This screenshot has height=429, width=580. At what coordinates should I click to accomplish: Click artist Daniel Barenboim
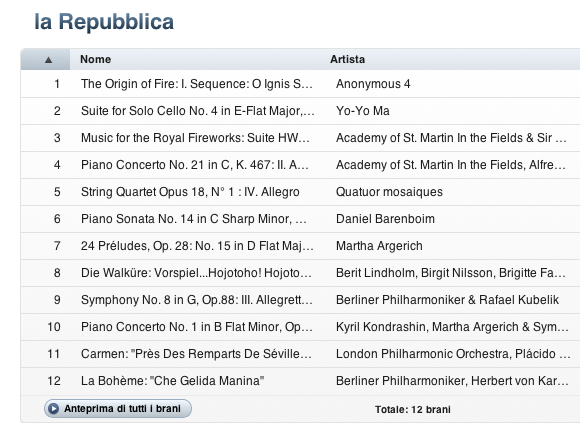tap(385, 219)
